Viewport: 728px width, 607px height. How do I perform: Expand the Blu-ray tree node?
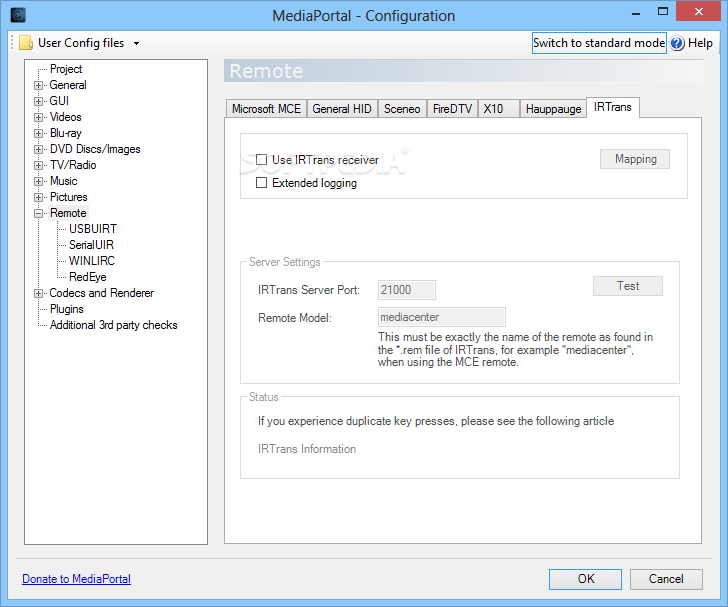[x=39, y=133]
